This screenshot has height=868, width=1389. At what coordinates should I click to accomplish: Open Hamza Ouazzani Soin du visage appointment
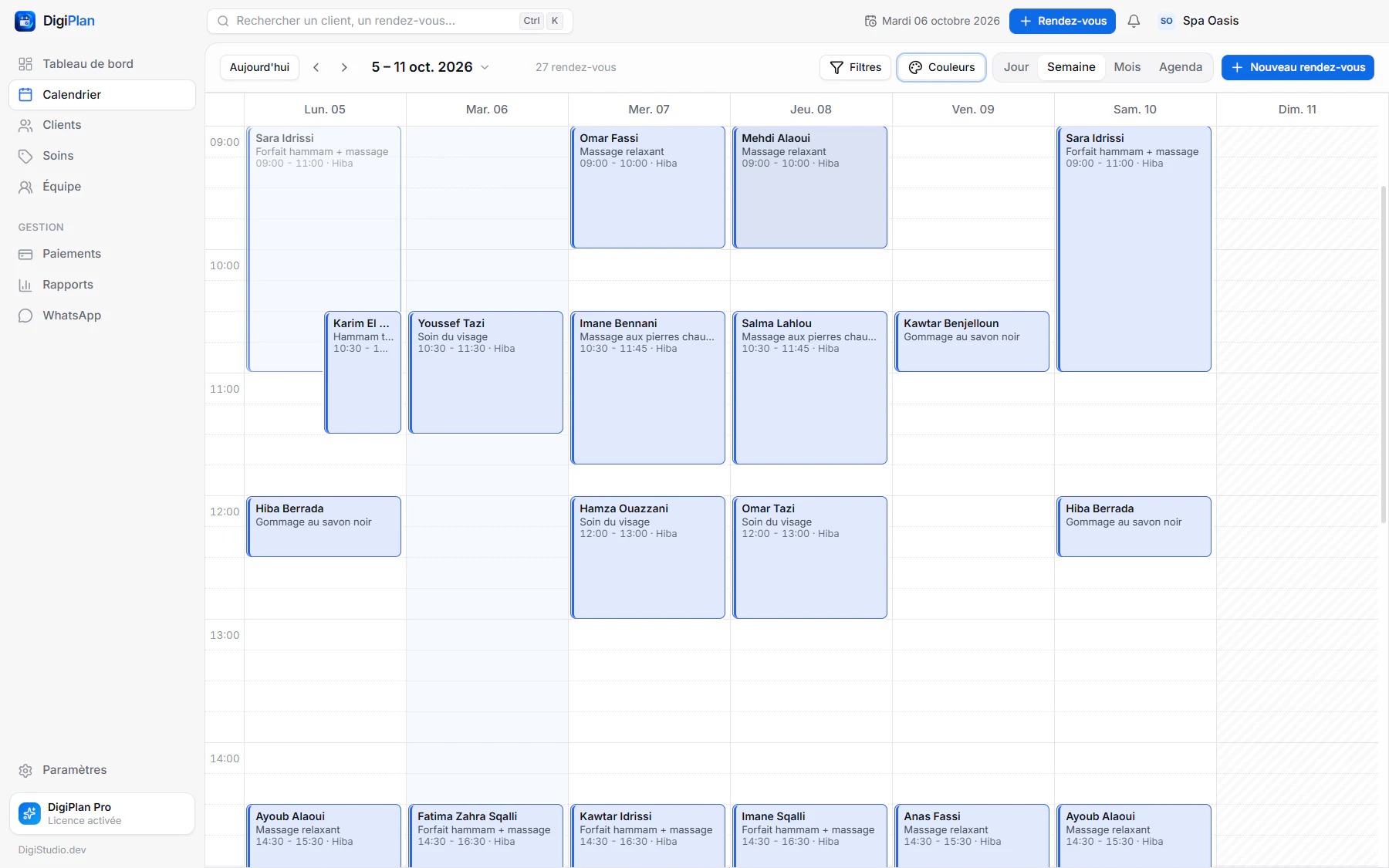[648, 557]
